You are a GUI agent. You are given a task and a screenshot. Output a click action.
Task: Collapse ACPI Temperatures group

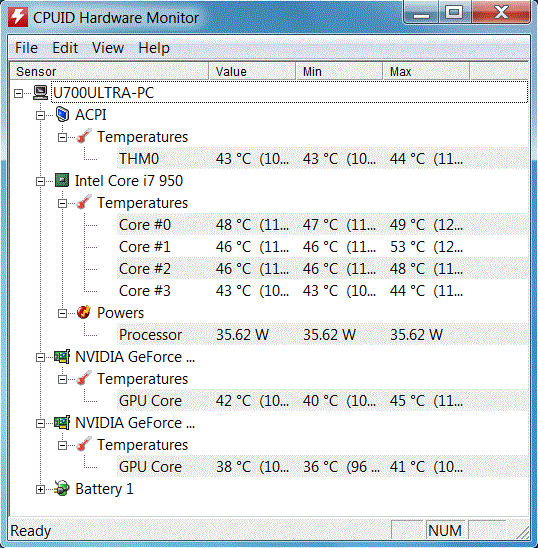63,137
